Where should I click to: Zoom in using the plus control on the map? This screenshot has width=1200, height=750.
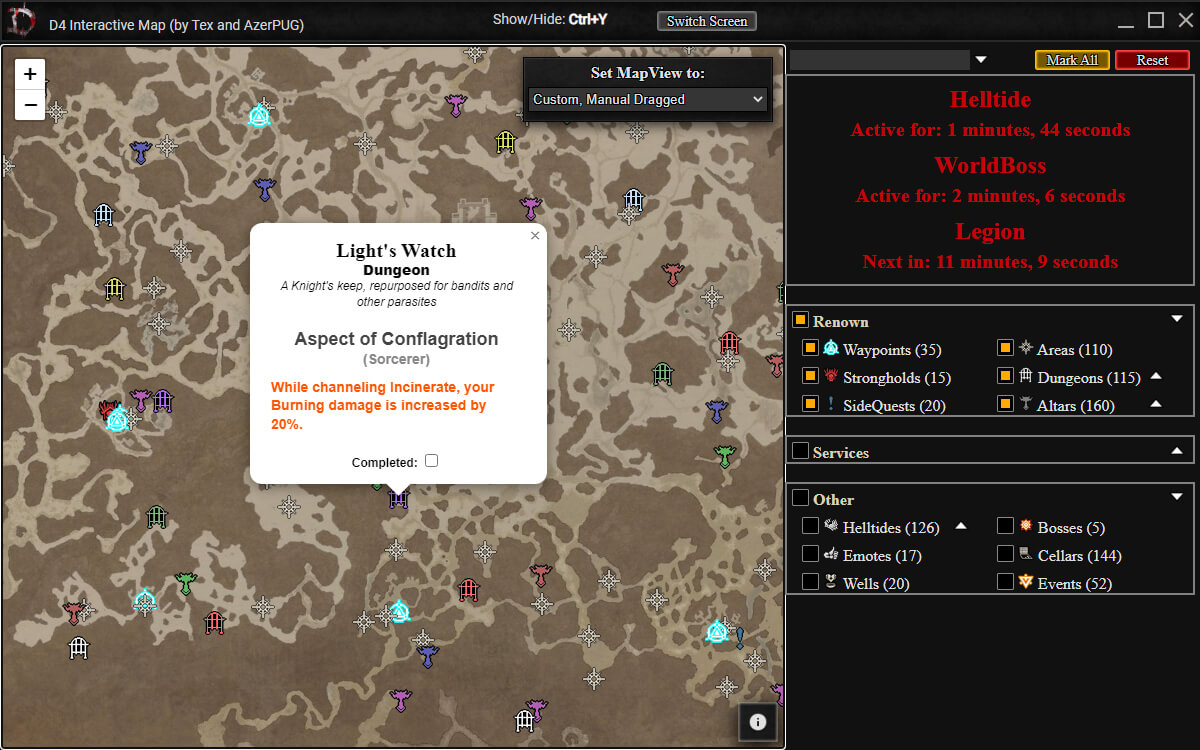pos(29,73)
